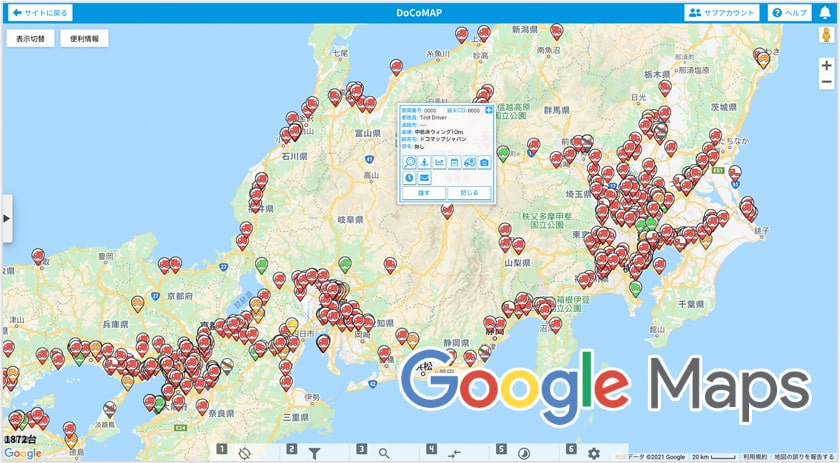Screen dimensions: 840x463
Task: Click the clock icon in the vehicle popup
Action: point(409,178)
